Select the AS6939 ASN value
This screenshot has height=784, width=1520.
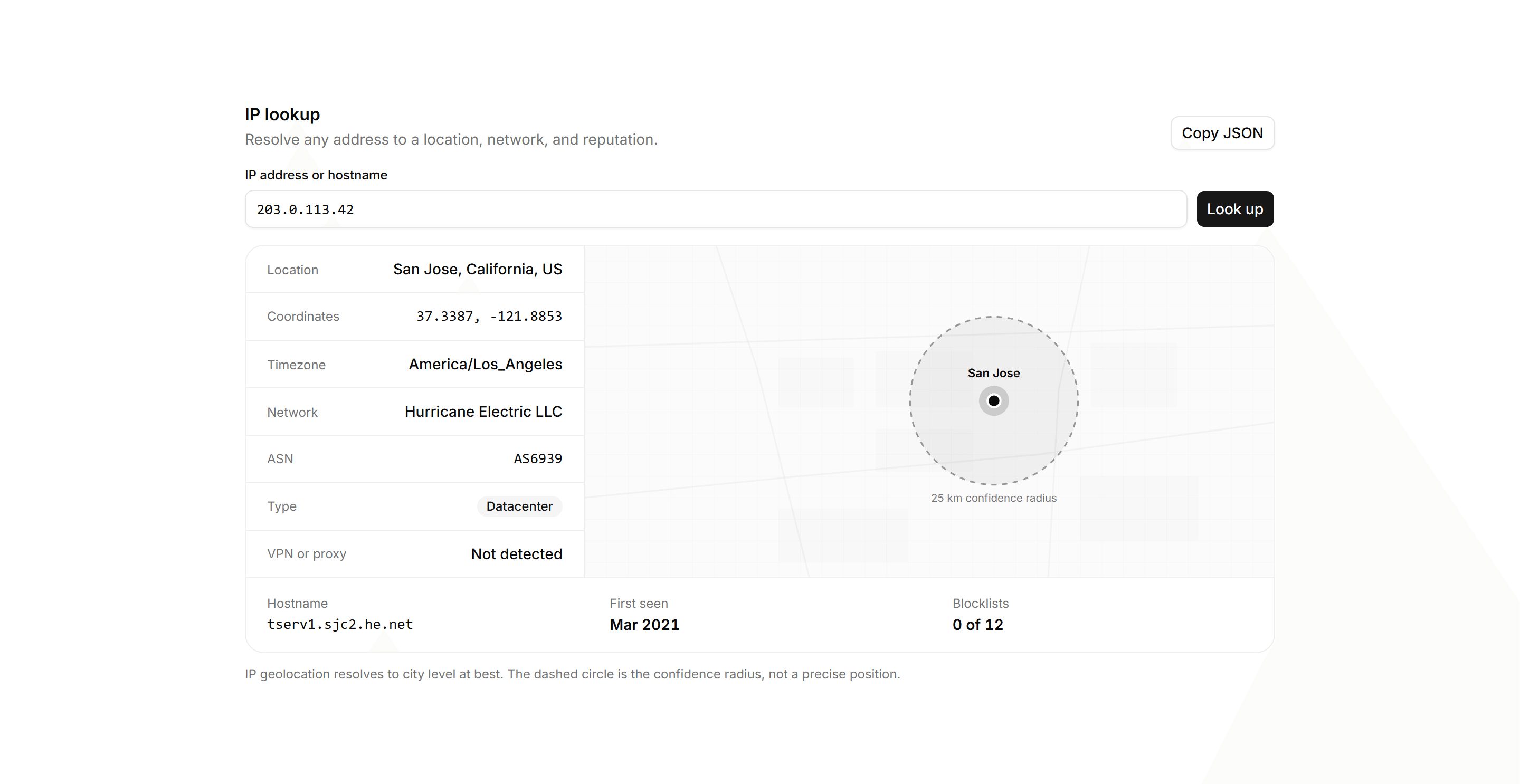point(538,458)
